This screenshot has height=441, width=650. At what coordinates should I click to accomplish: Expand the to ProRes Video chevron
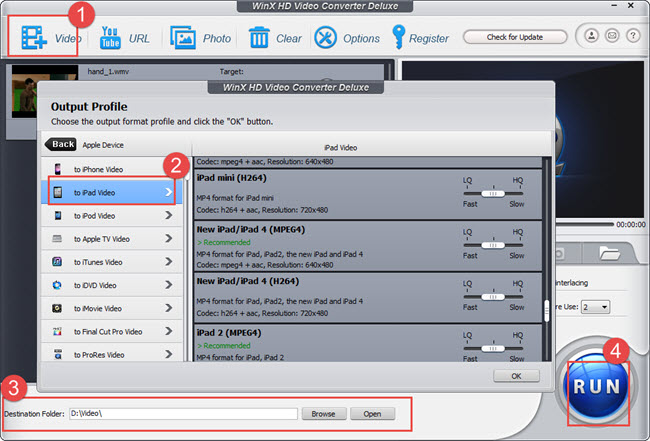point(168,354)
